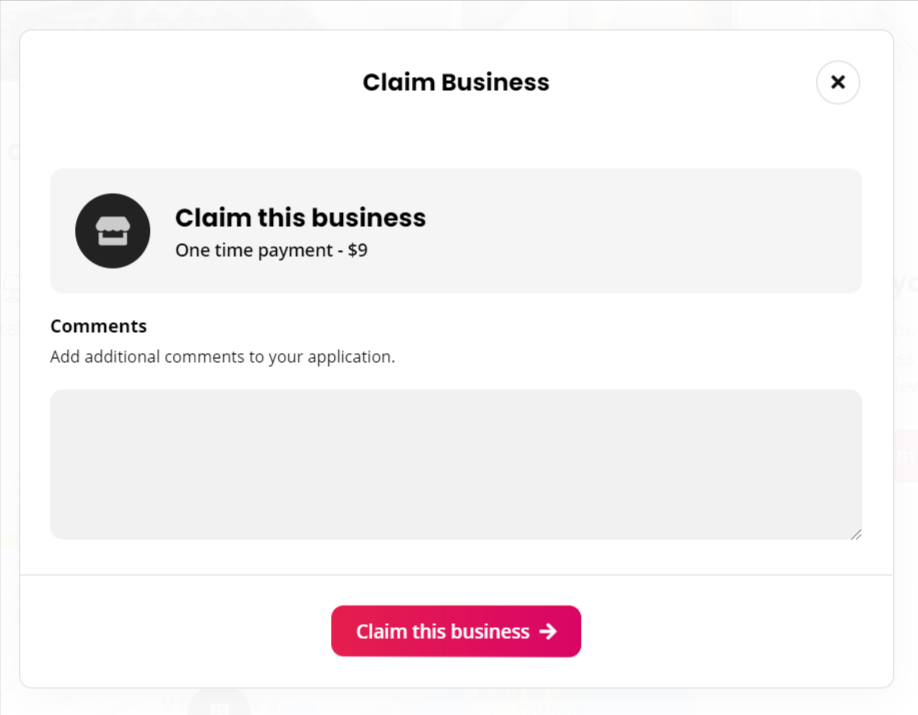
Task: Click the faded large heading beside the dialog
Action: (x=906, y=285)
